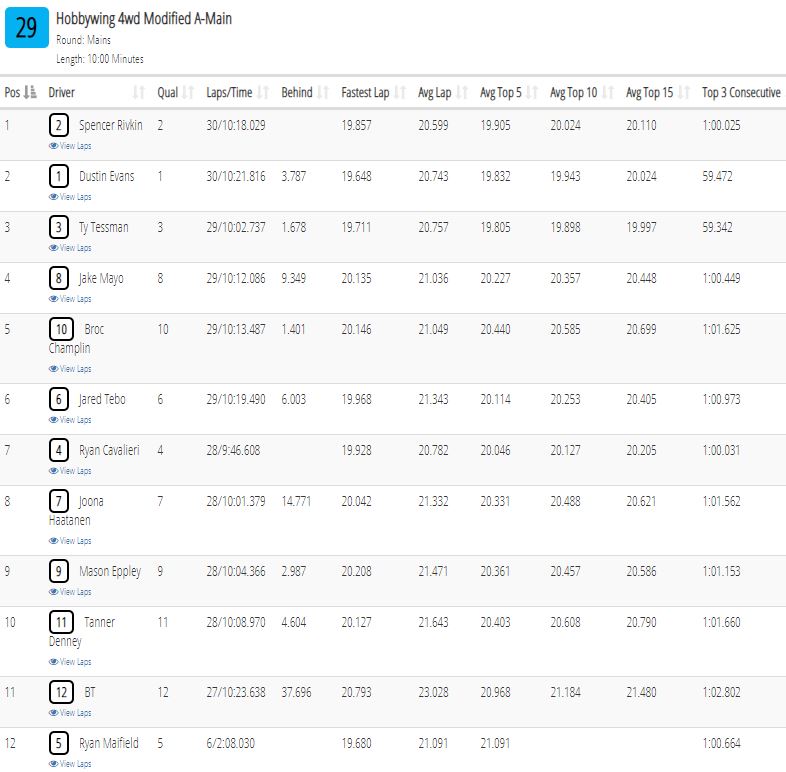
Task: Click car number 2 badge for Spencer Rivkin
Action: pyautogui.click(x=59, y=125)
